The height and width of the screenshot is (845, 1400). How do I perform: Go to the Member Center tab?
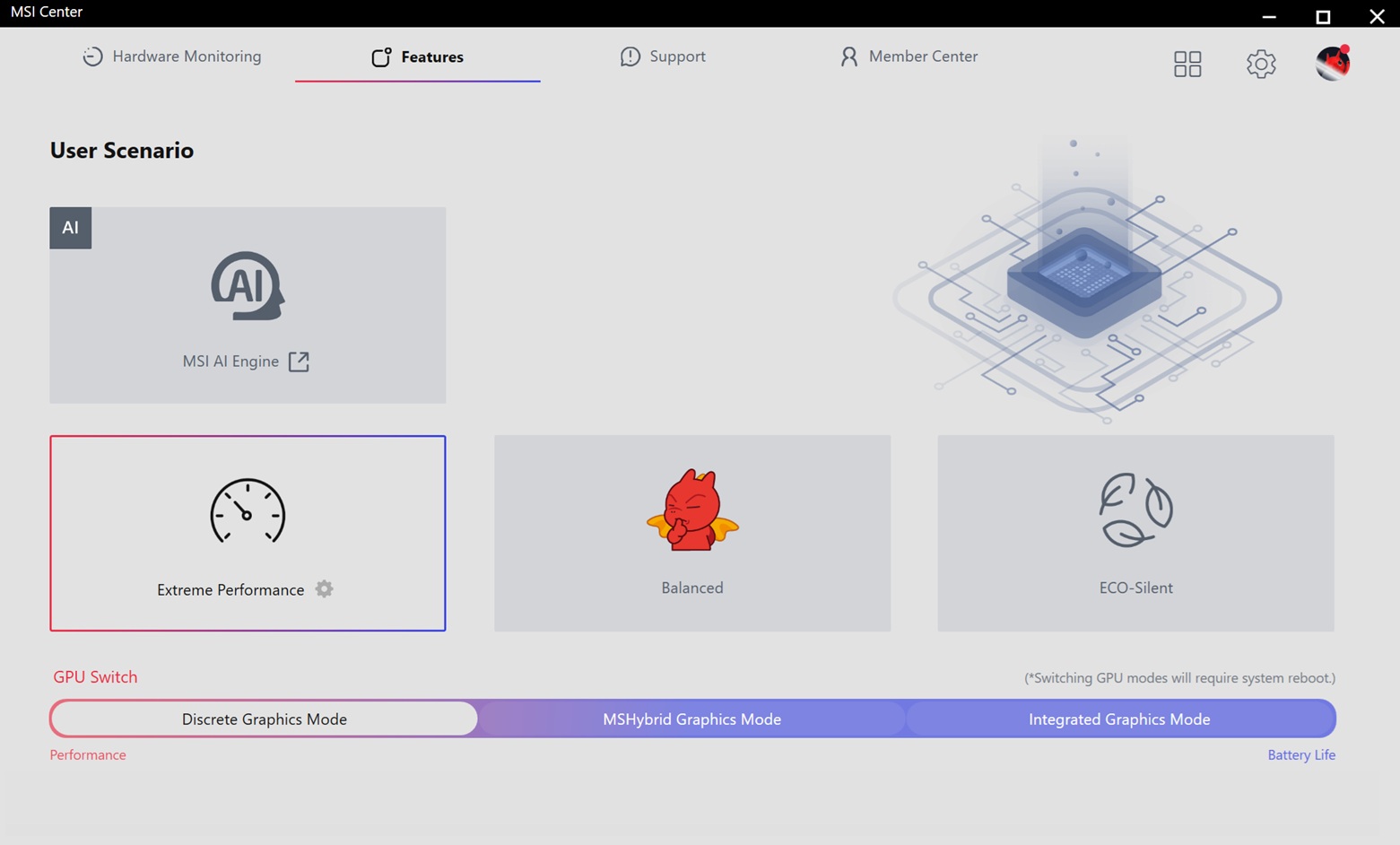tap(909, 57)
